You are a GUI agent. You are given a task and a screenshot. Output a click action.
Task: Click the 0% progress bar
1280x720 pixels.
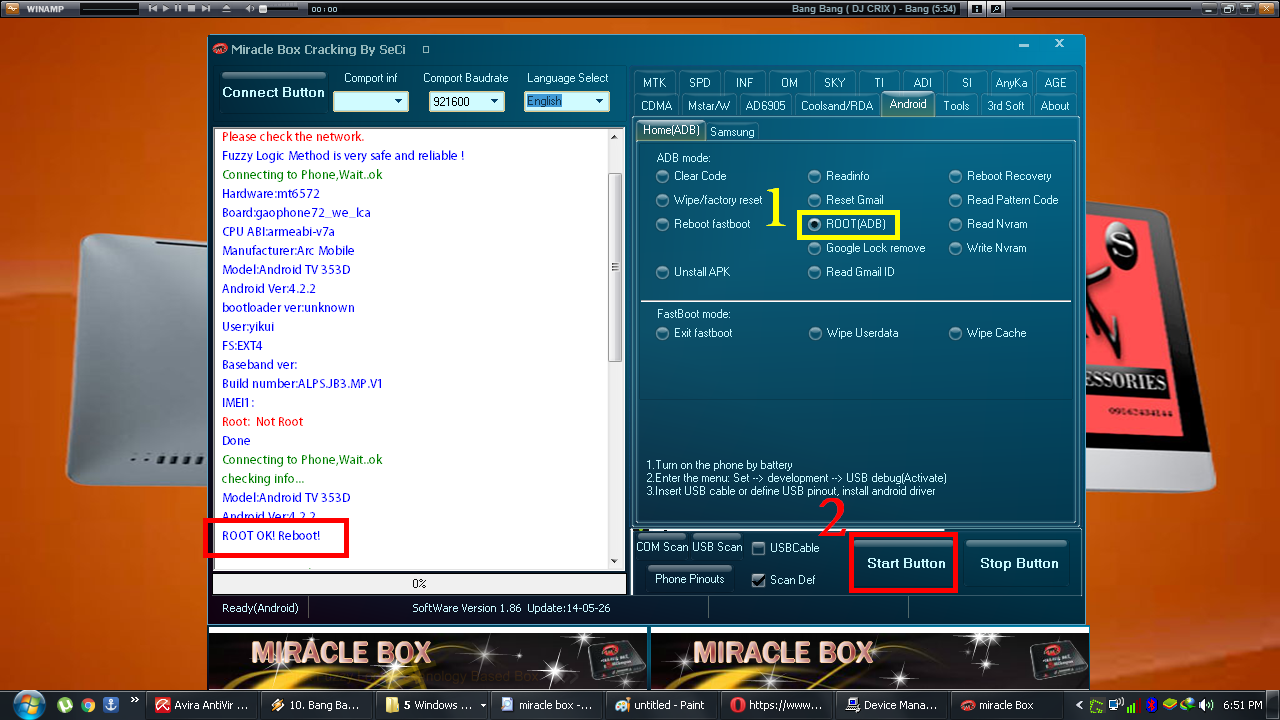[x=419, y=583]
